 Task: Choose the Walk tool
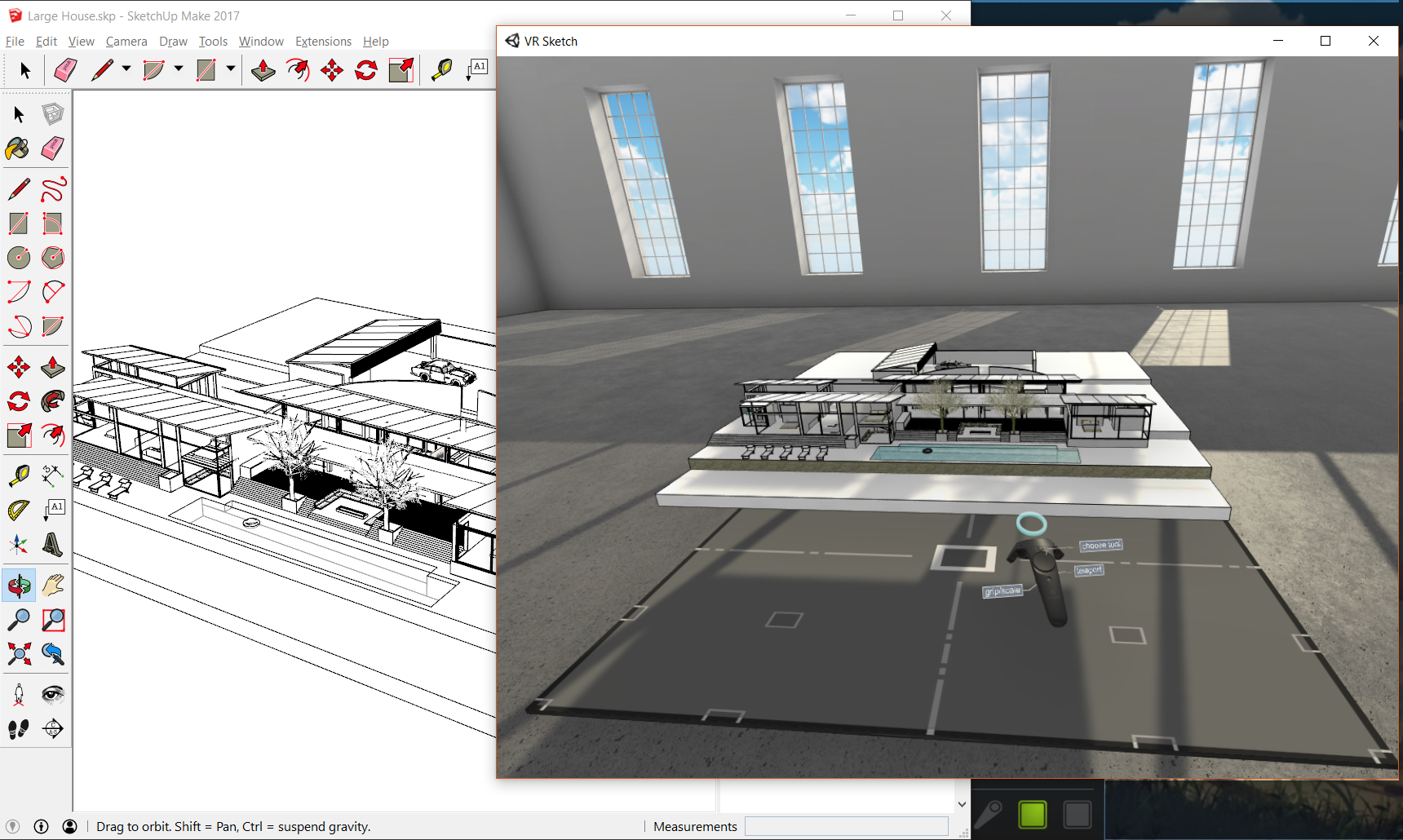click(18, 729)
